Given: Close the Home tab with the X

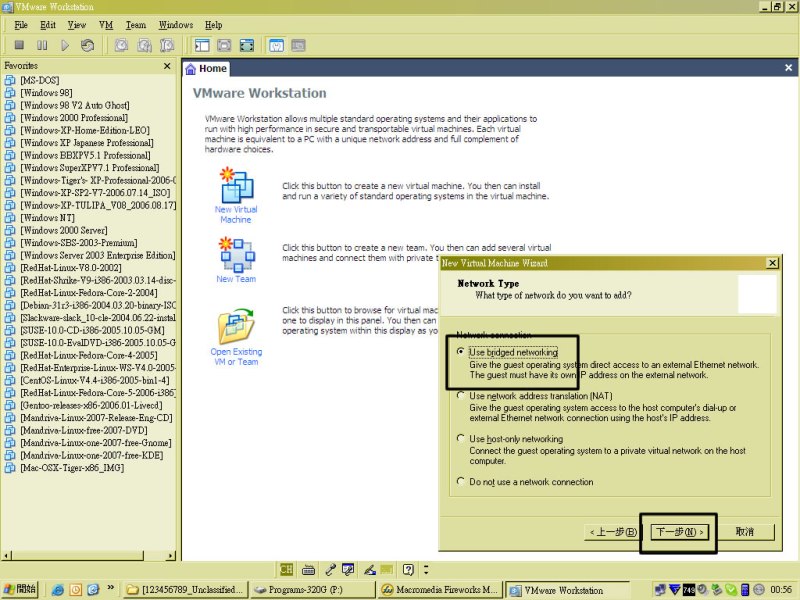Looking at the screenshot, I should coord(788,67).
